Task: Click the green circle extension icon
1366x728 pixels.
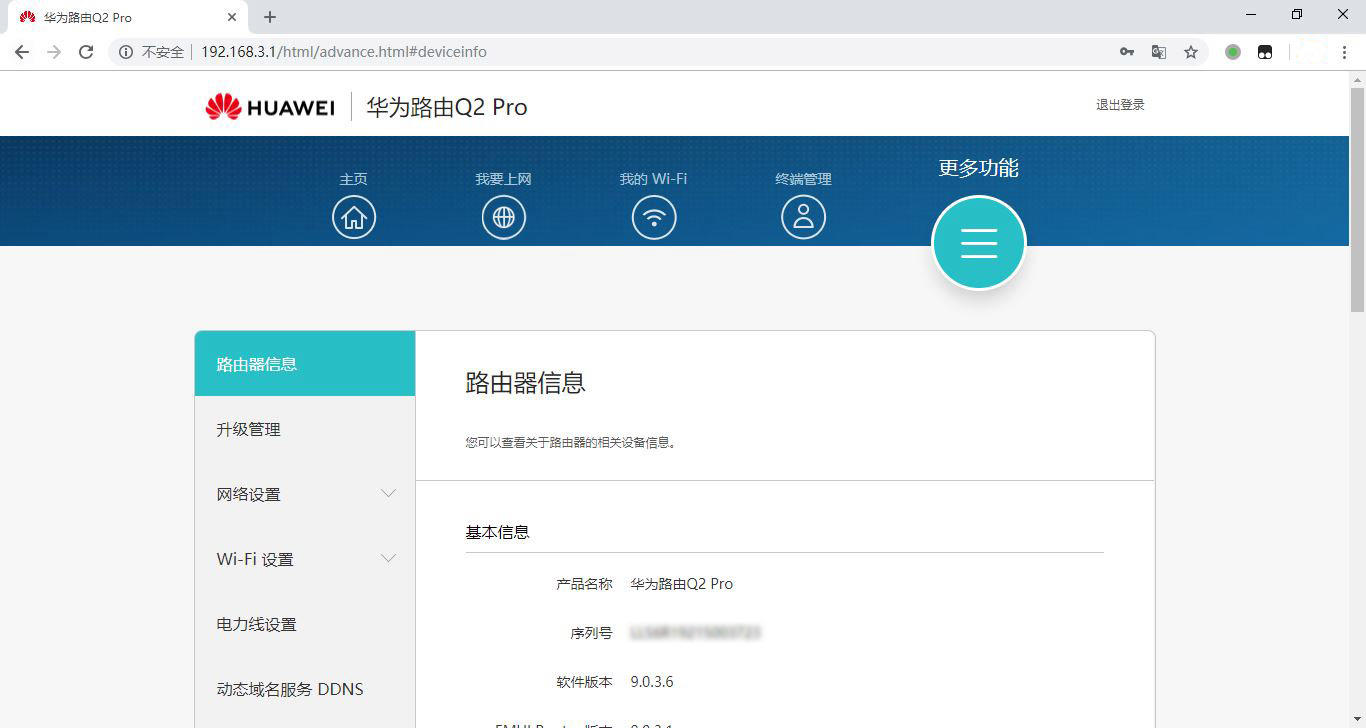Action: tap(1233, 52)
